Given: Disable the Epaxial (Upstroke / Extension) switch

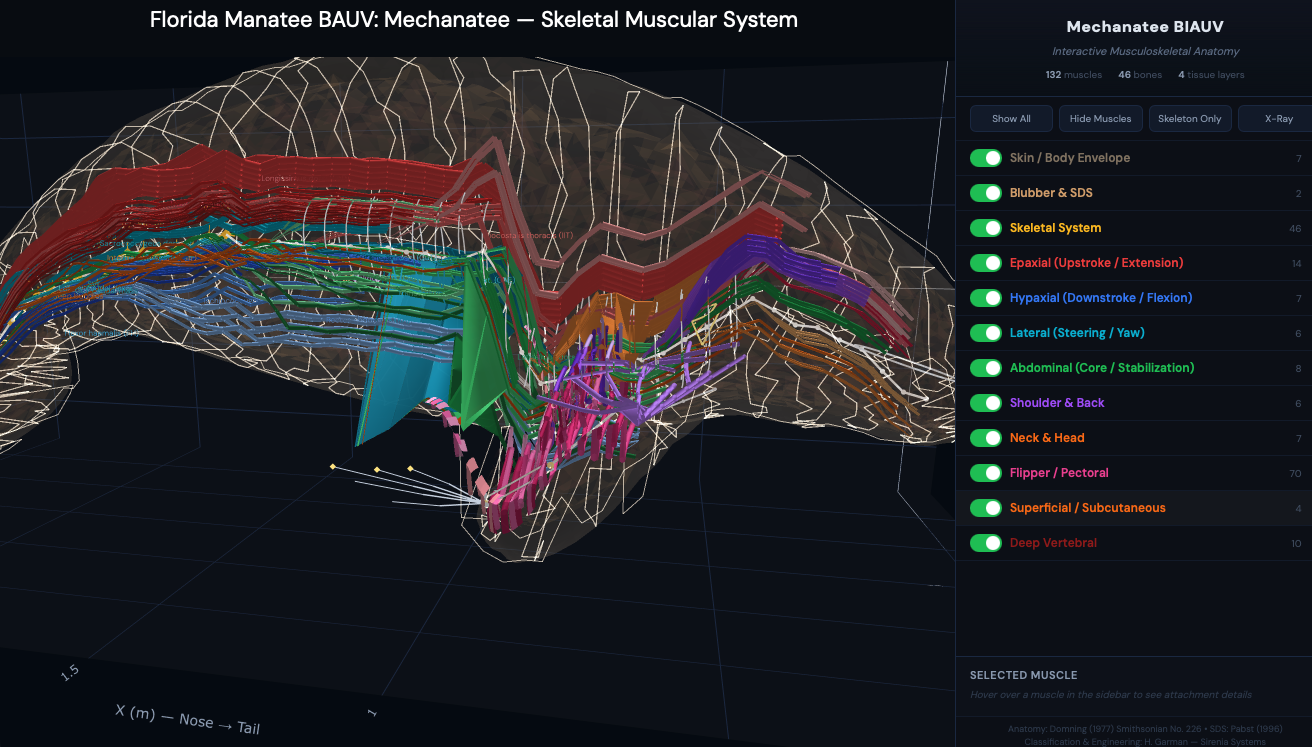Looking at the screenshot, I should (986, 263).
